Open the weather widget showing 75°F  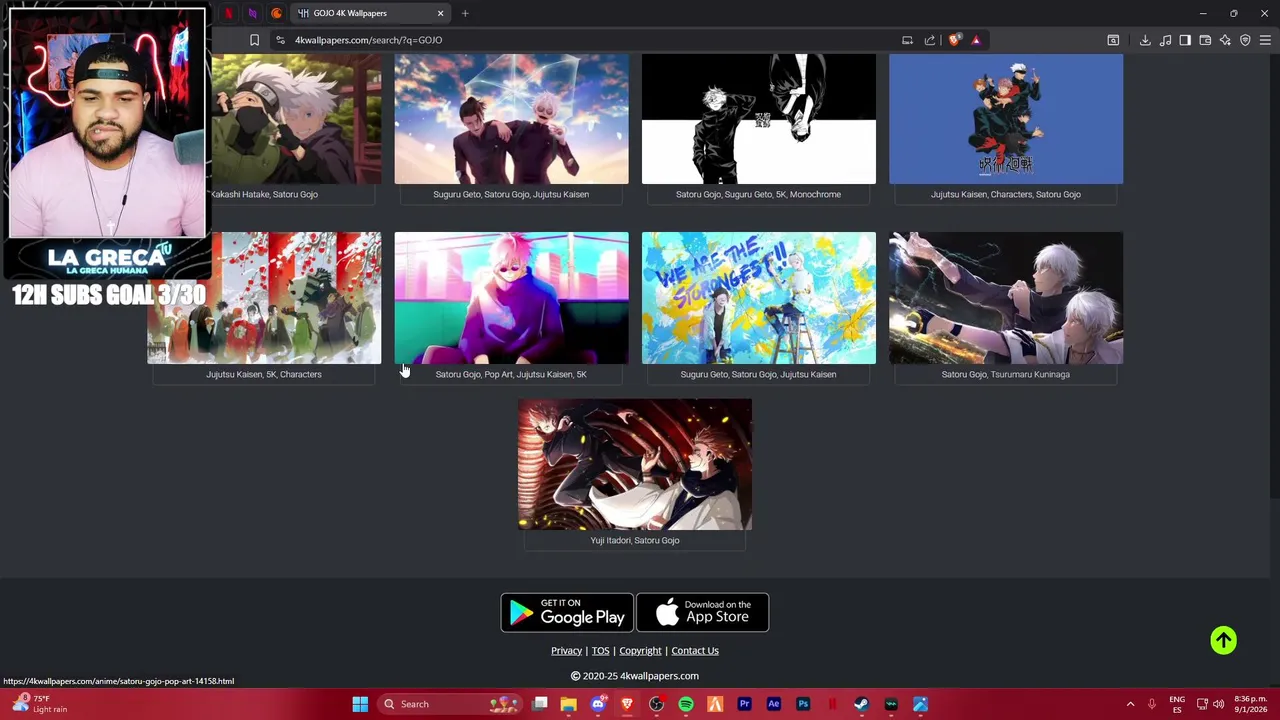(x=40, y=704)
